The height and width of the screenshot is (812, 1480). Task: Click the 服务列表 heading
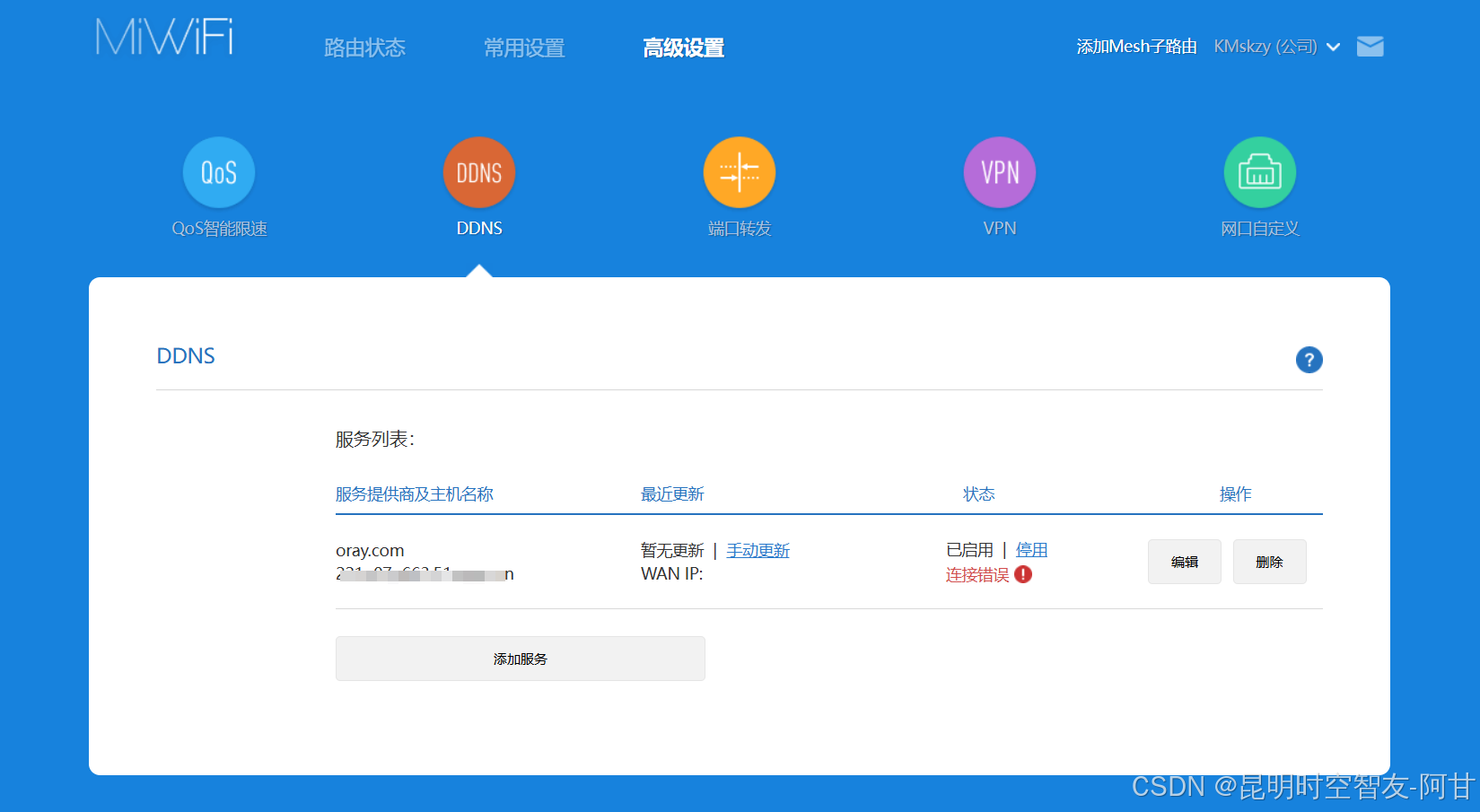tap(375, 440)
